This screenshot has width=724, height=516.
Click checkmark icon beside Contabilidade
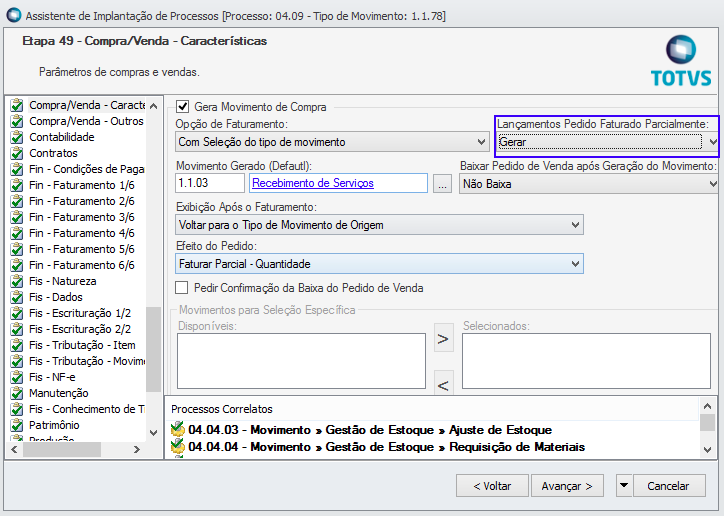pyautogui.click(x=17, y=137)
